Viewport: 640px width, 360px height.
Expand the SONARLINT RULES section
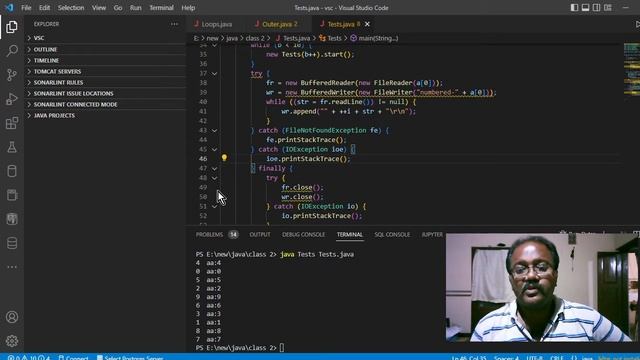tap(105, 82)
